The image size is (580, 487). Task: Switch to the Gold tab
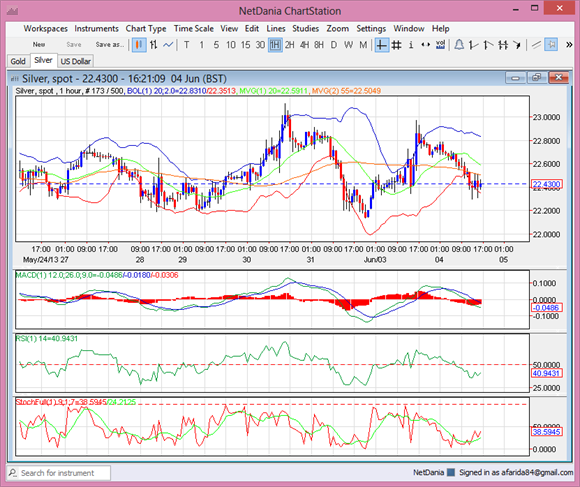pyautogui.click(x=18, y=61)
